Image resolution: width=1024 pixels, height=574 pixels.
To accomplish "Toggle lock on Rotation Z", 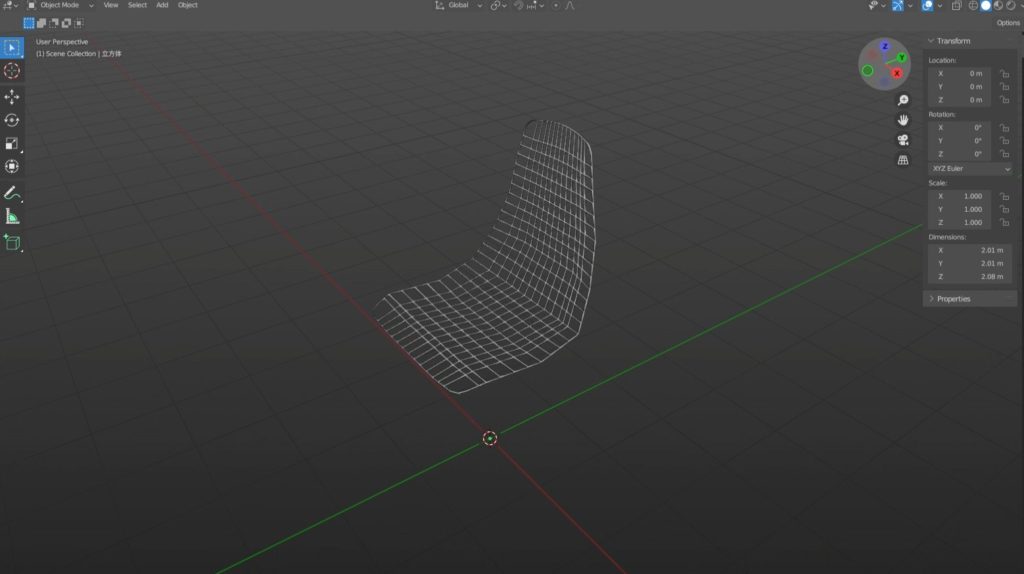I will coord(1004,154).
